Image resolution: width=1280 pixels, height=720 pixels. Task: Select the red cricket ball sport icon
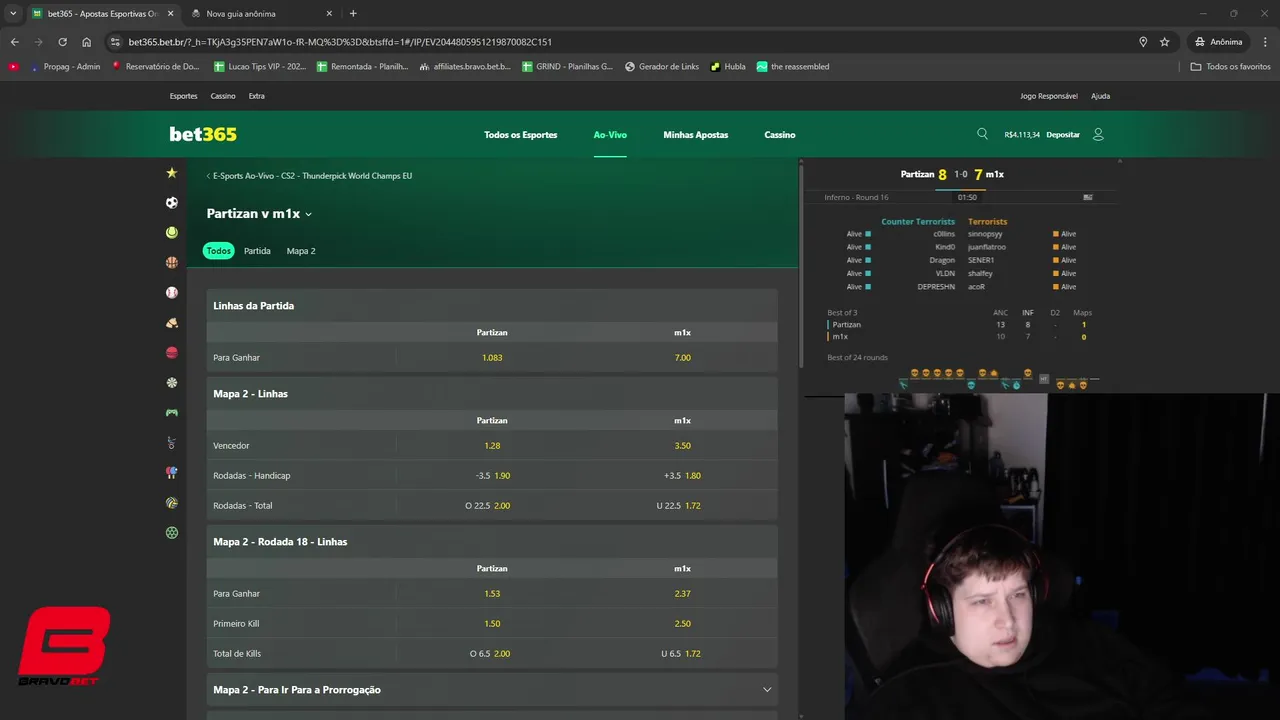coord(172,353)
